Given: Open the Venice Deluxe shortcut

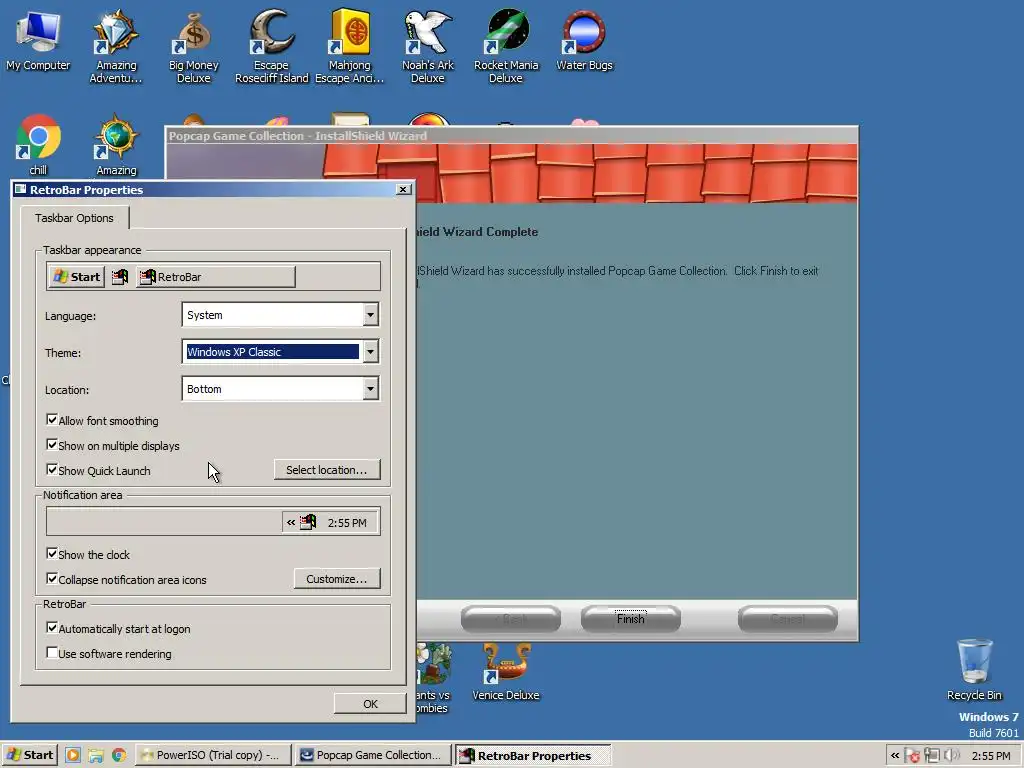Looking at the screenshot, I should [506, 673].
